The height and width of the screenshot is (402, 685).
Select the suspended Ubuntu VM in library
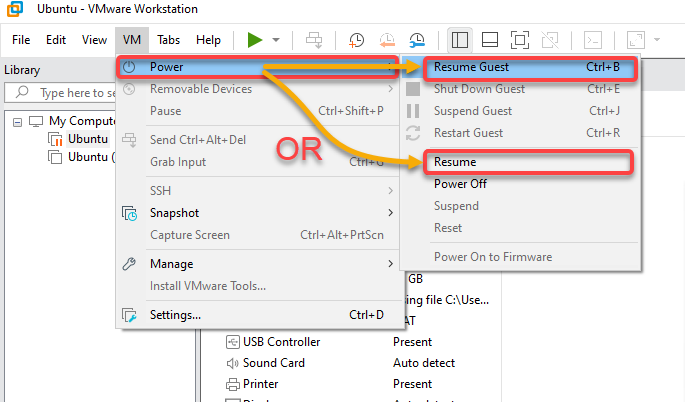tap(88, 139)
